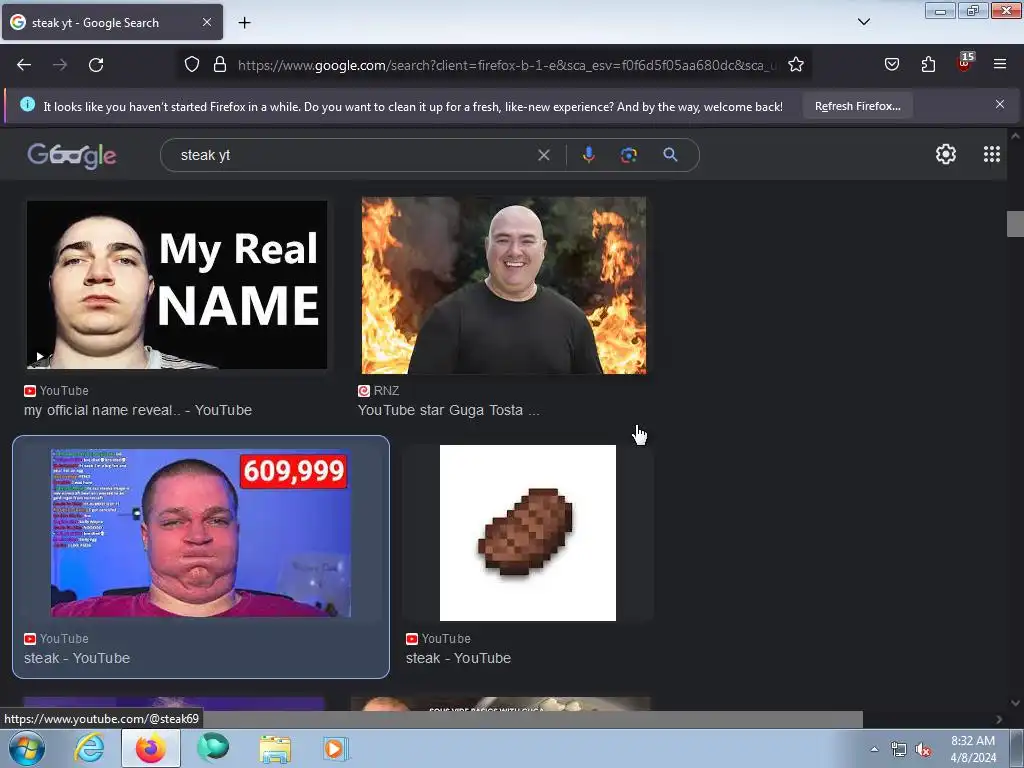Open the Minecraft steak pixel image
This screenshot has height=768, width=1024.
click(528, 533)
